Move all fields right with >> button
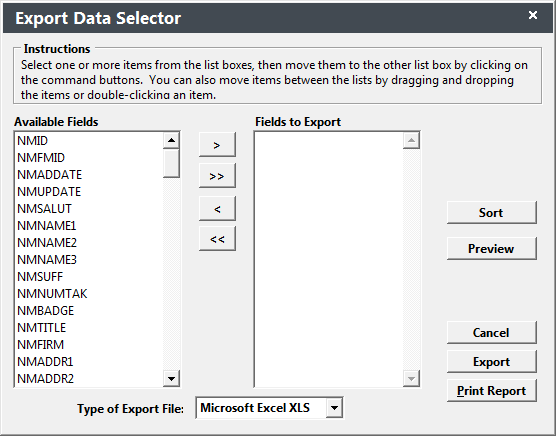 [217, 176]
